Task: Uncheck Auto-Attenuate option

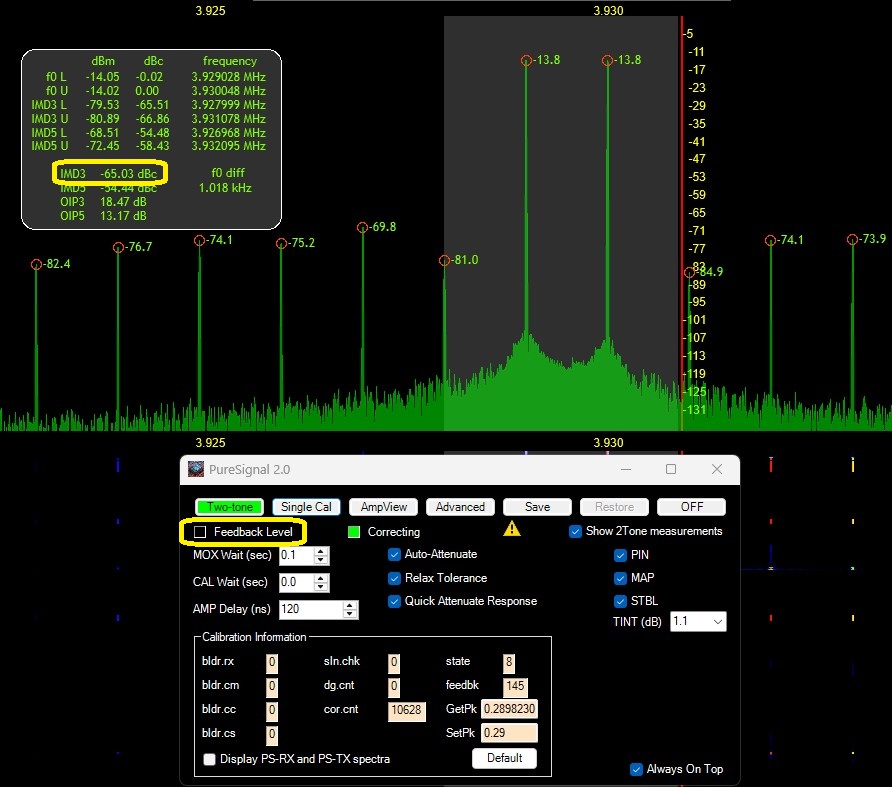Action: pos(395,554)
